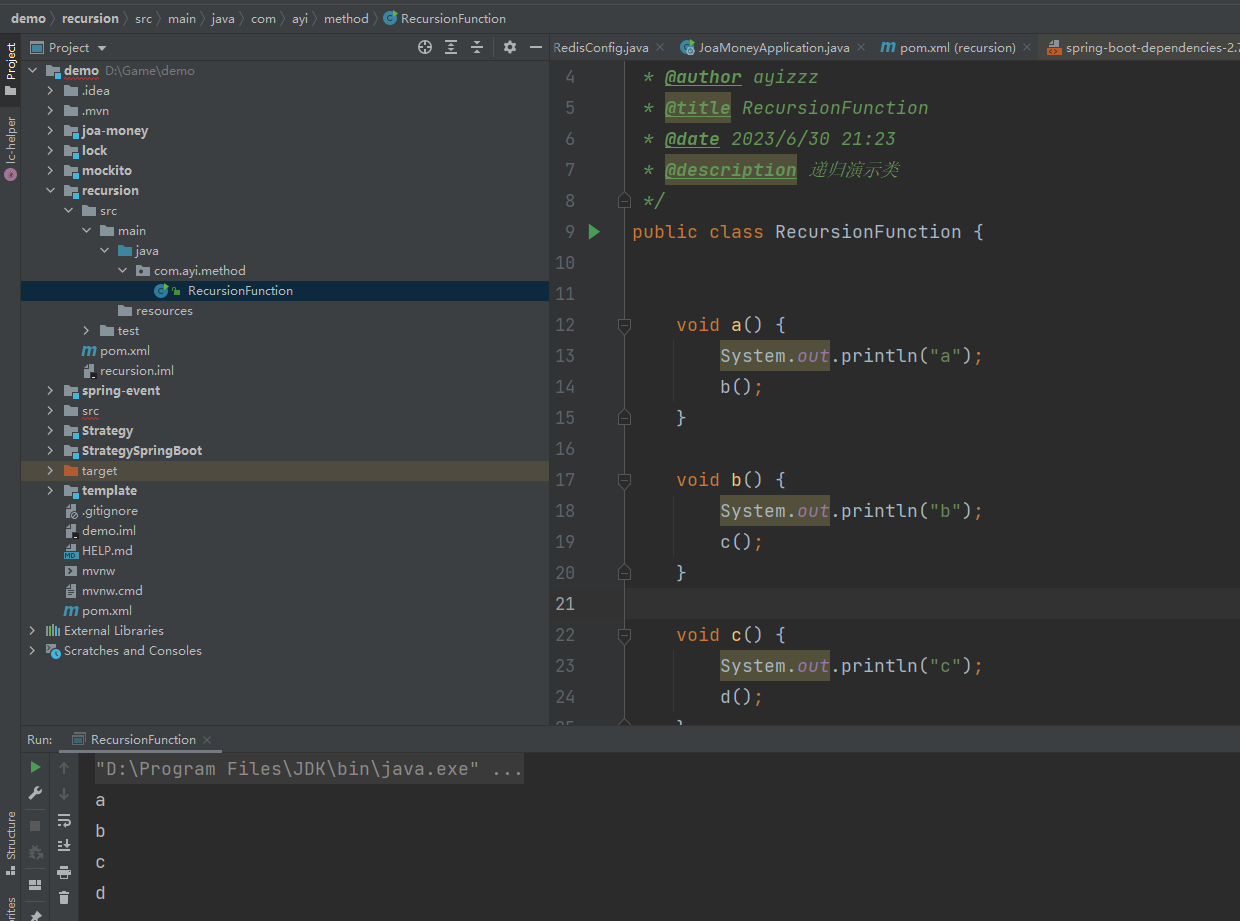Screen dimensions: 1240x921
Task: Run class from gutter arrow at line 9
Action: [x=594, y=232]
